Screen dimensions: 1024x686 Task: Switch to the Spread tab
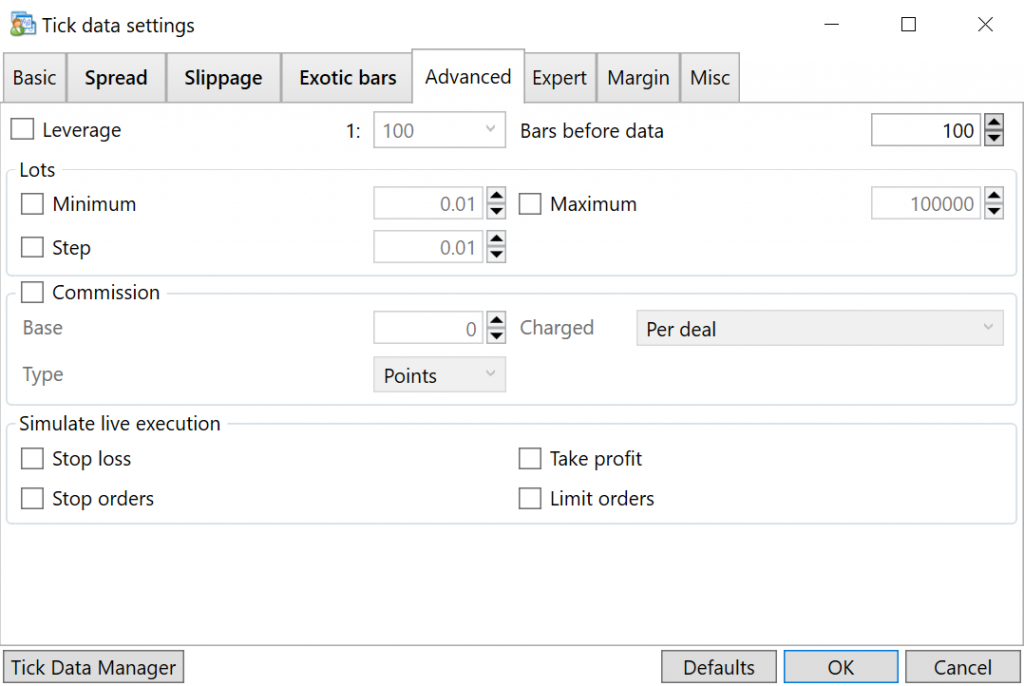pos(115,76)
